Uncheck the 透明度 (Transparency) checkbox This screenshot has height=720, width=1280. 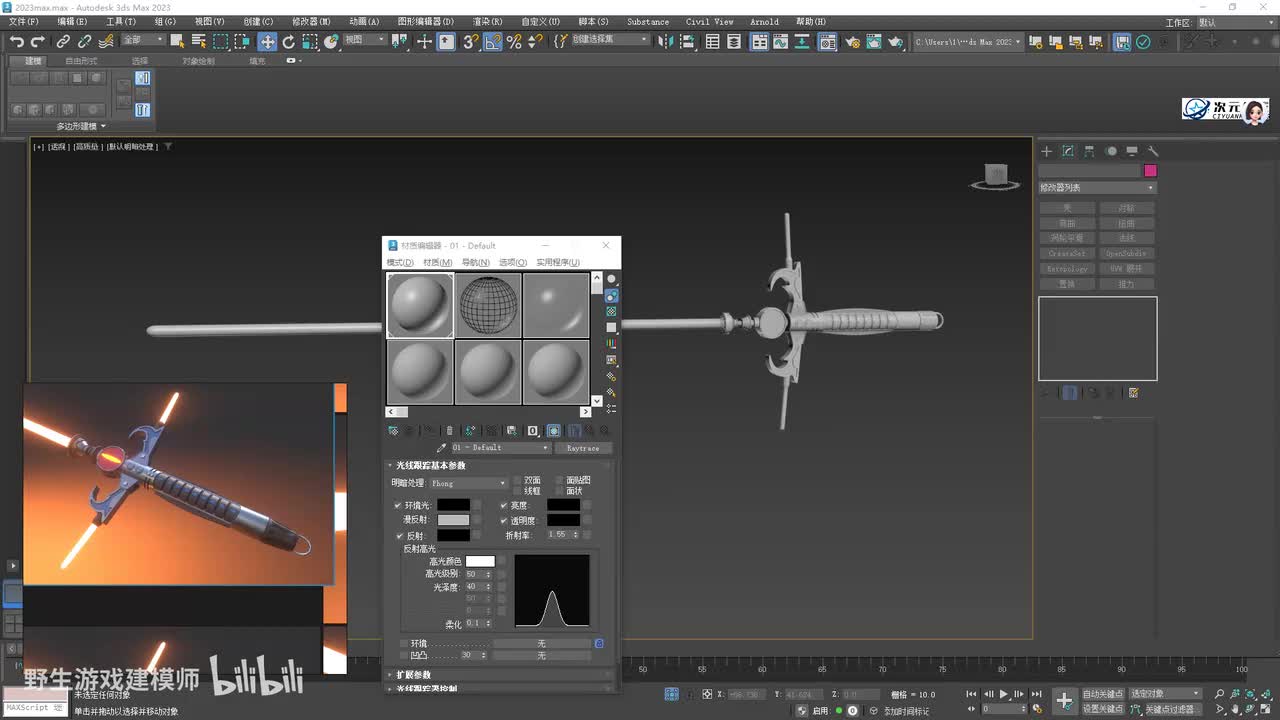coord(504,520)
